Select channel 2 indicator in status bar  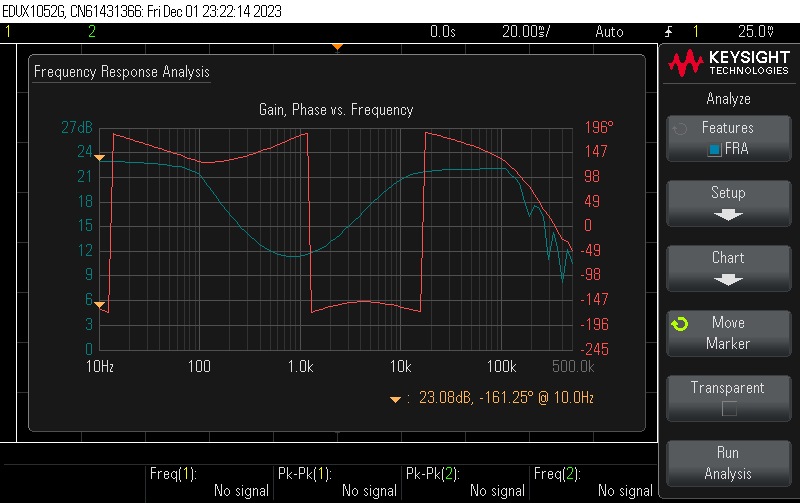(92, 32)
